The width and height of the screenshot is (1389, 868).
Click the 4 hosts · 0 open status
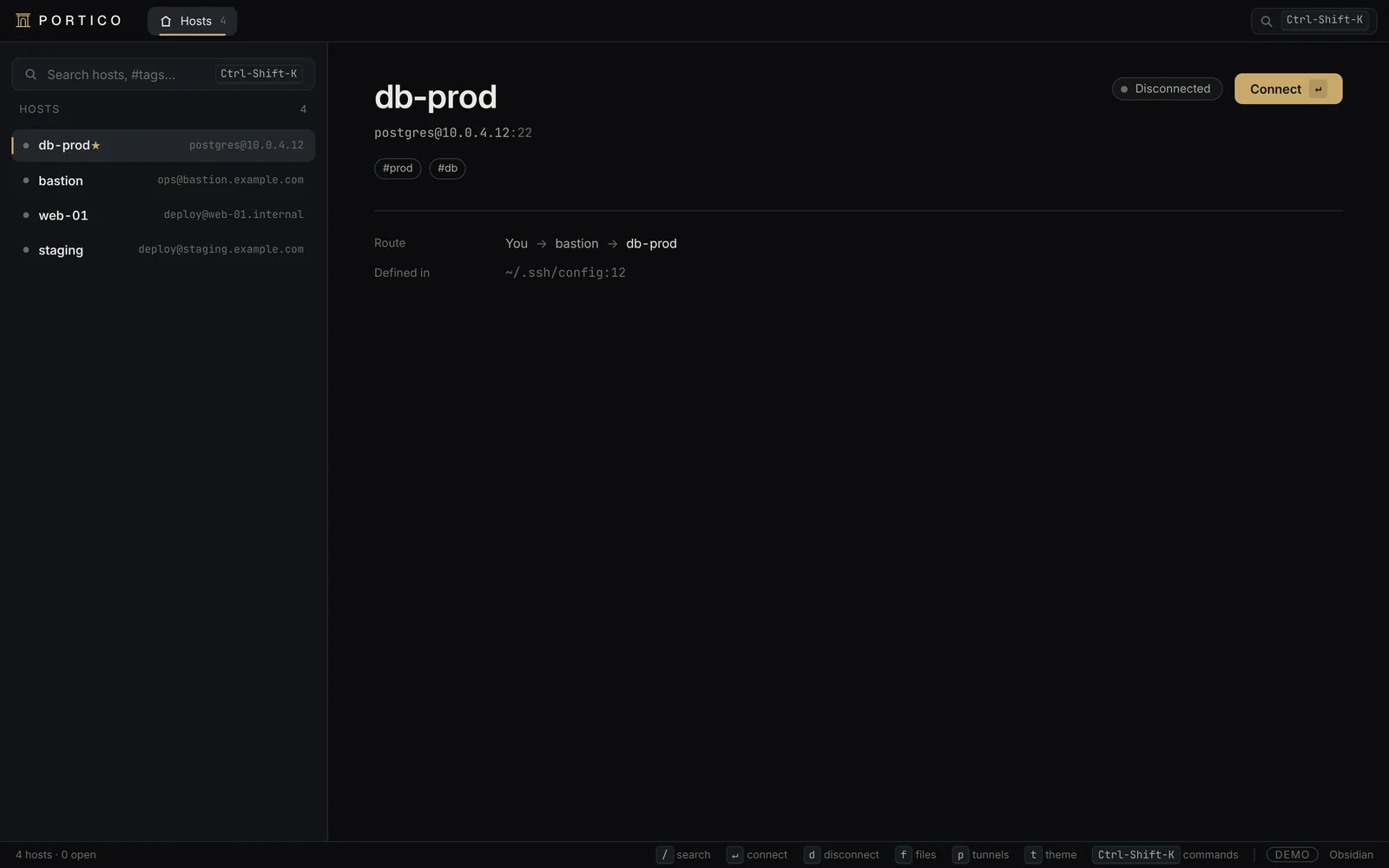pyautogui.click(x=56, y=855)
